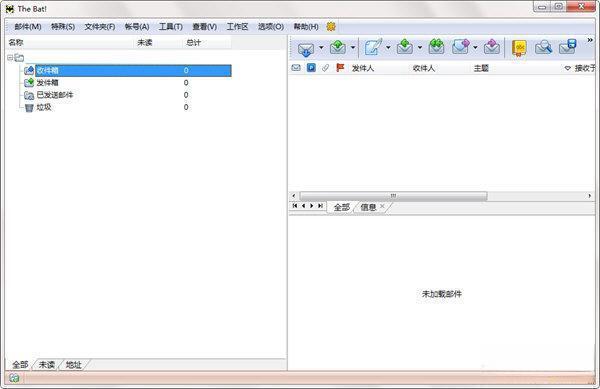The width and height of the screenshot is (600, 389).
Task: Click the gear icon after the Help menu
Action: click(331, 26)
